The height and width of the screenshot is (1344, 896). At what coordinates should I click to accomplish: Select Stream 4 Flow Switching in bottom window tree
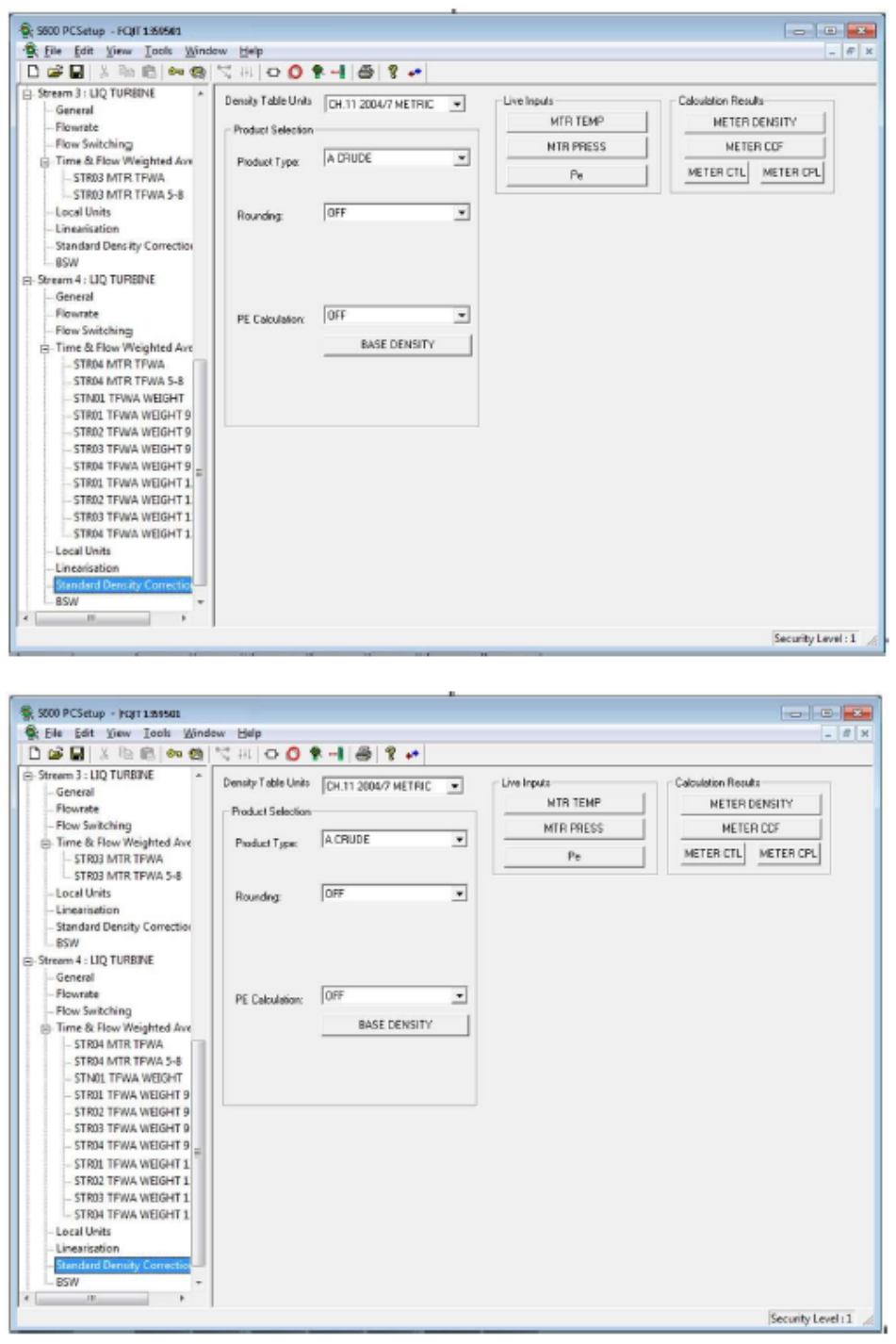tap(93, 1010)
